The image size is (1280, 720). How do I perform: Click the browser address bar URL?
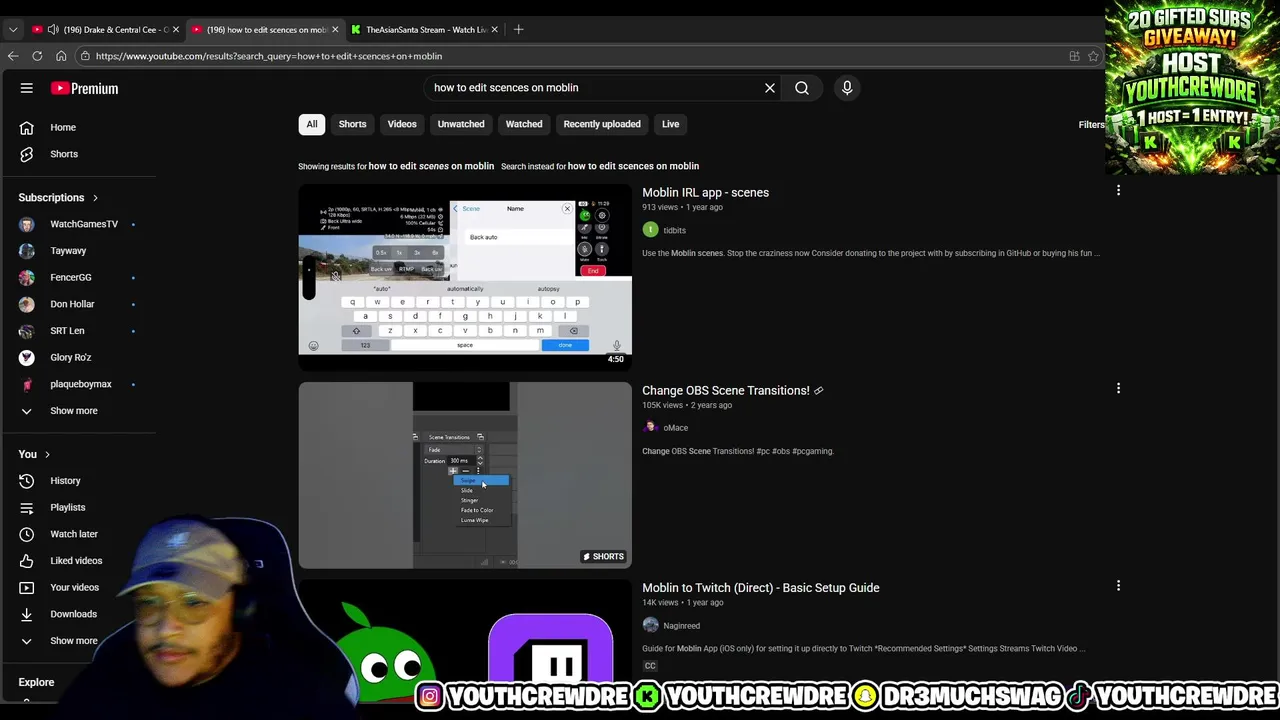269,56
